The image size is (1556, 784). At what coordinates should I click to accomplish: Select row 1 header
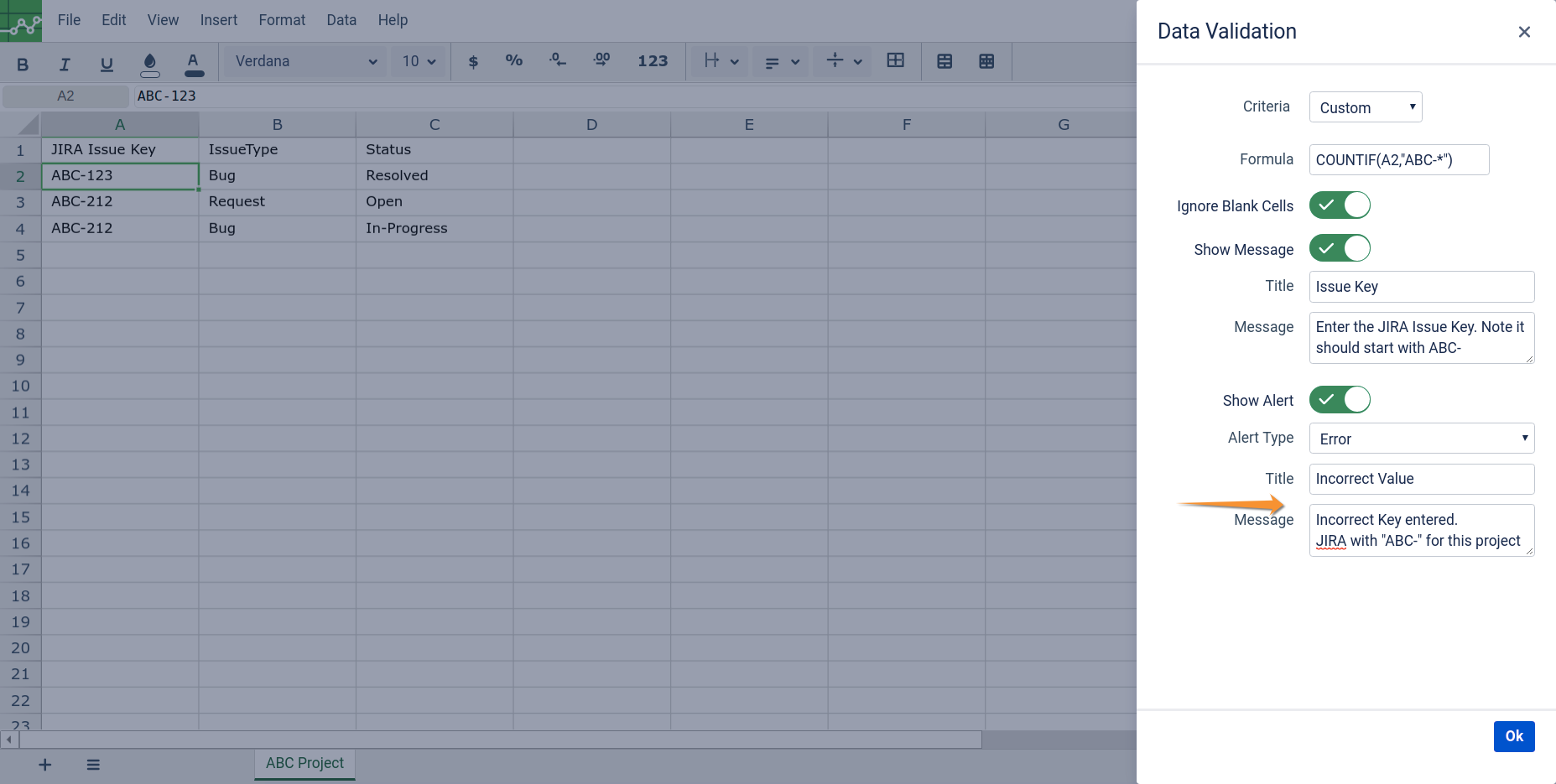(20, 150)
